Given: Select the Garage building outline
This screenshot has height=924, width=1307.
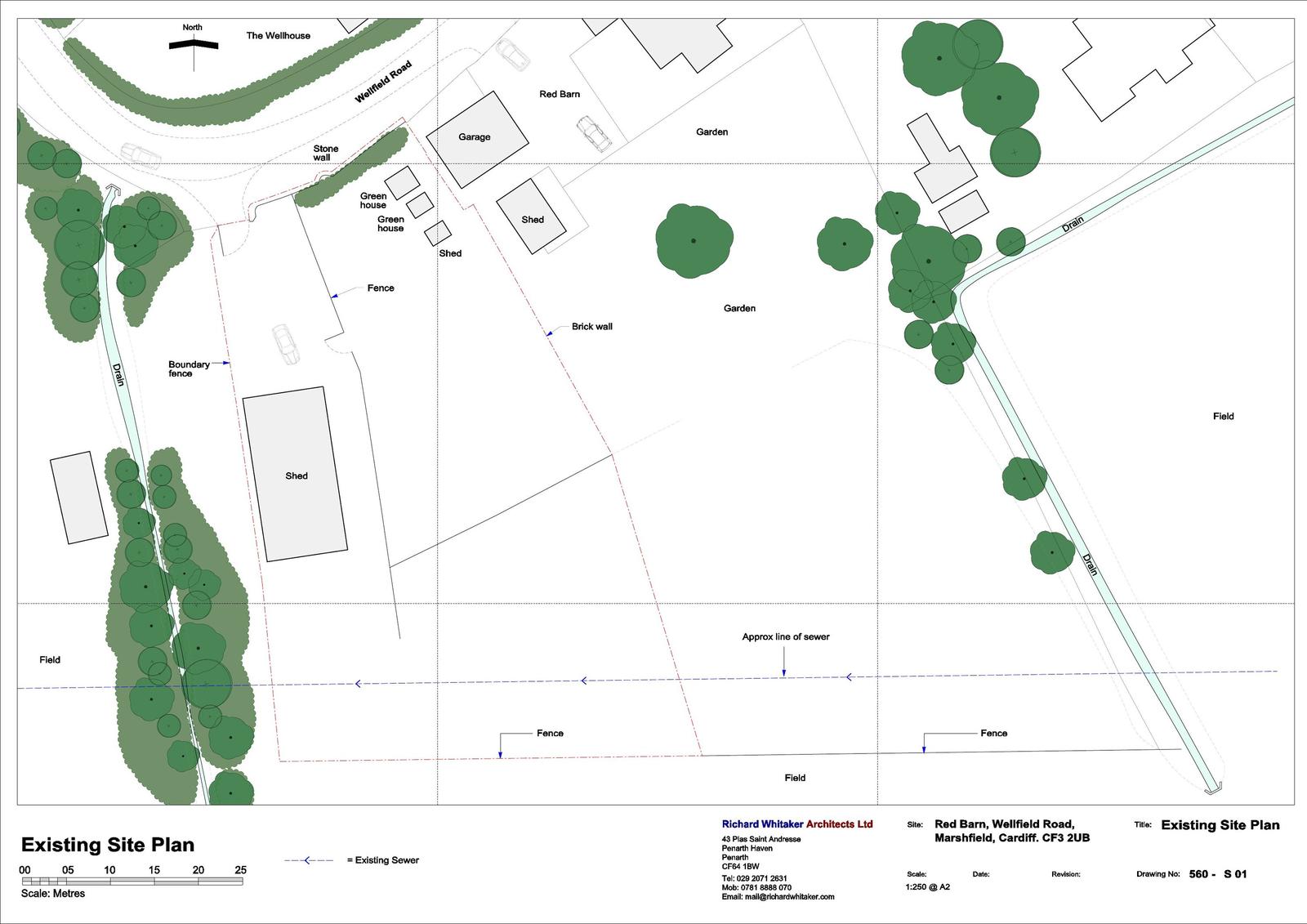Looking at the screenshot, I should (x=475, y=138).
